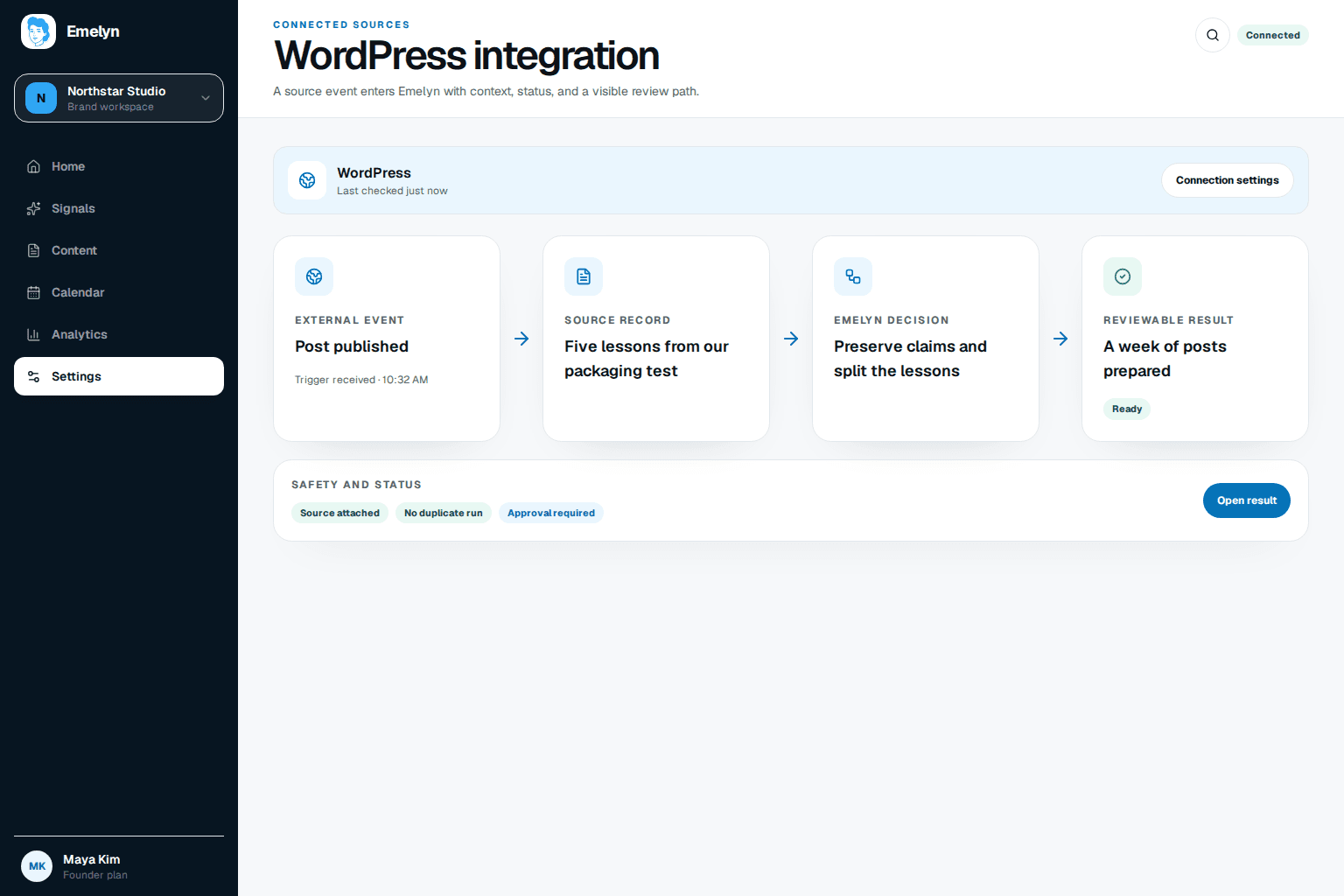
Task: Click the Connected Sources breadcrumb label
Action: coord(341,24)
